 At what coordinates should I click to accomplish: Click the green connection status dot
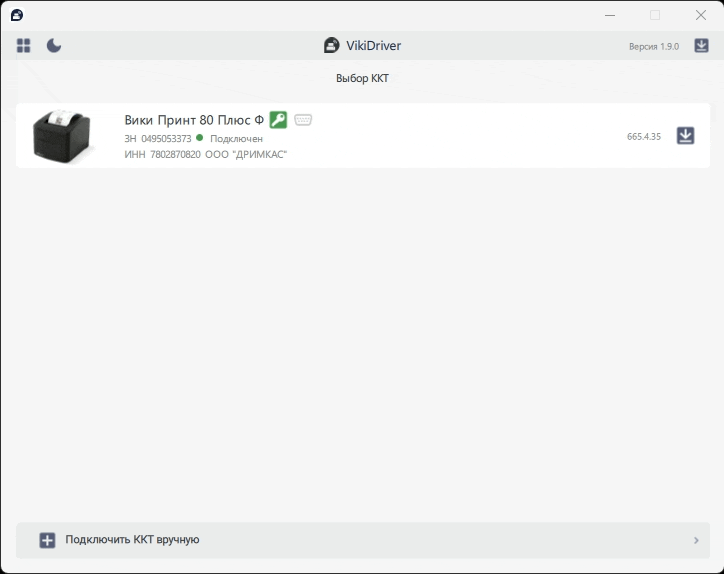[x=200, y=138]
